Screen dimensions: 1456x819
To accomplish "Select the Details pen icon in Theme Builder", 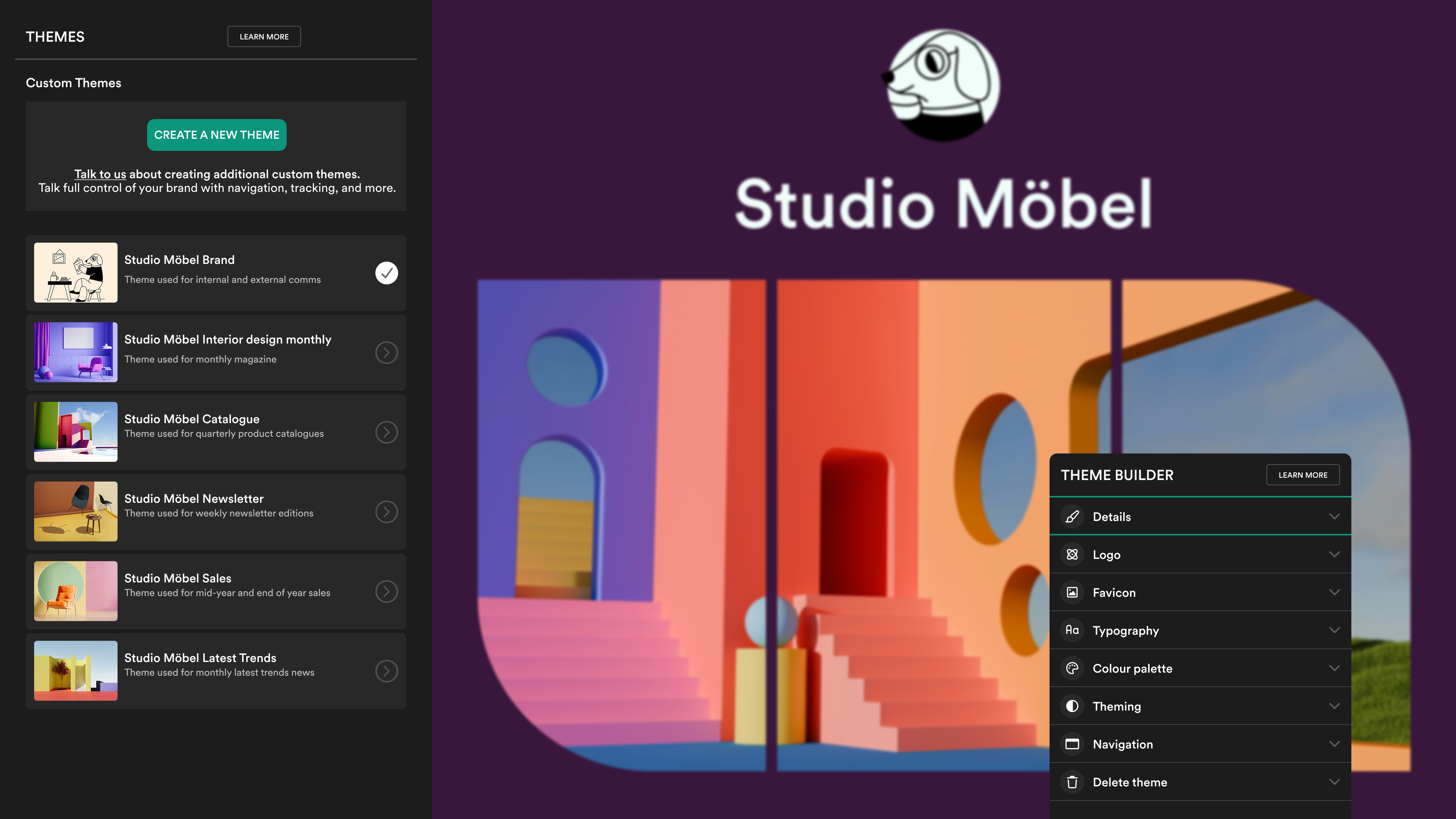I will click(1072, 516).
